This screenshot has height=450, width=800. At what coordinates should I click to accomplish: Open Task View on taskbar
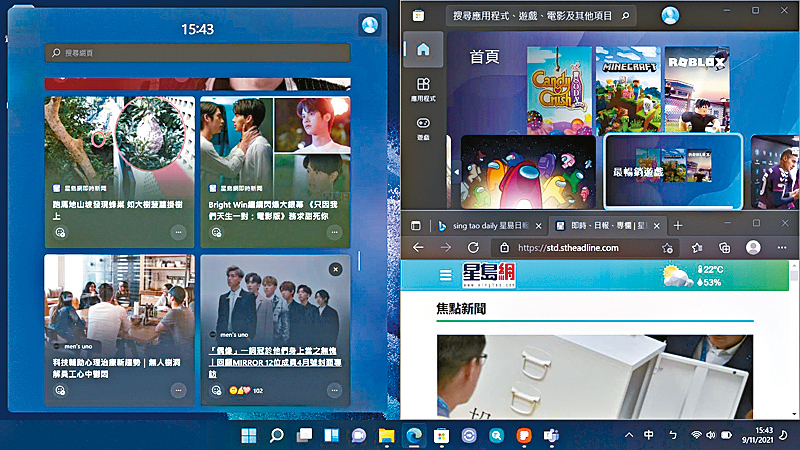tap(305, 436)
